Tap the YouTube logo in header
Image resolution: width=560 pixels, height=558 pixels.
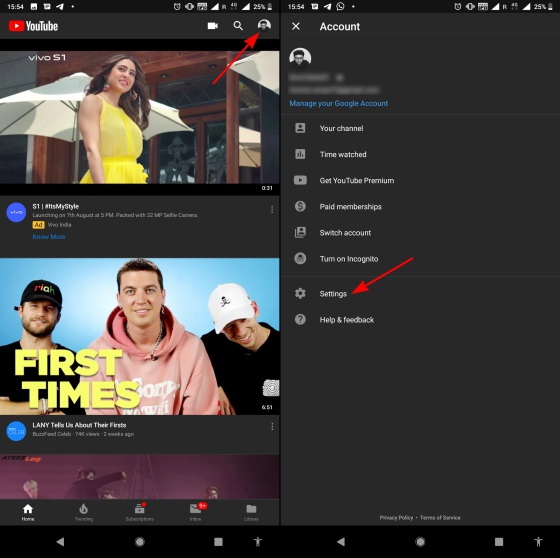33,26
